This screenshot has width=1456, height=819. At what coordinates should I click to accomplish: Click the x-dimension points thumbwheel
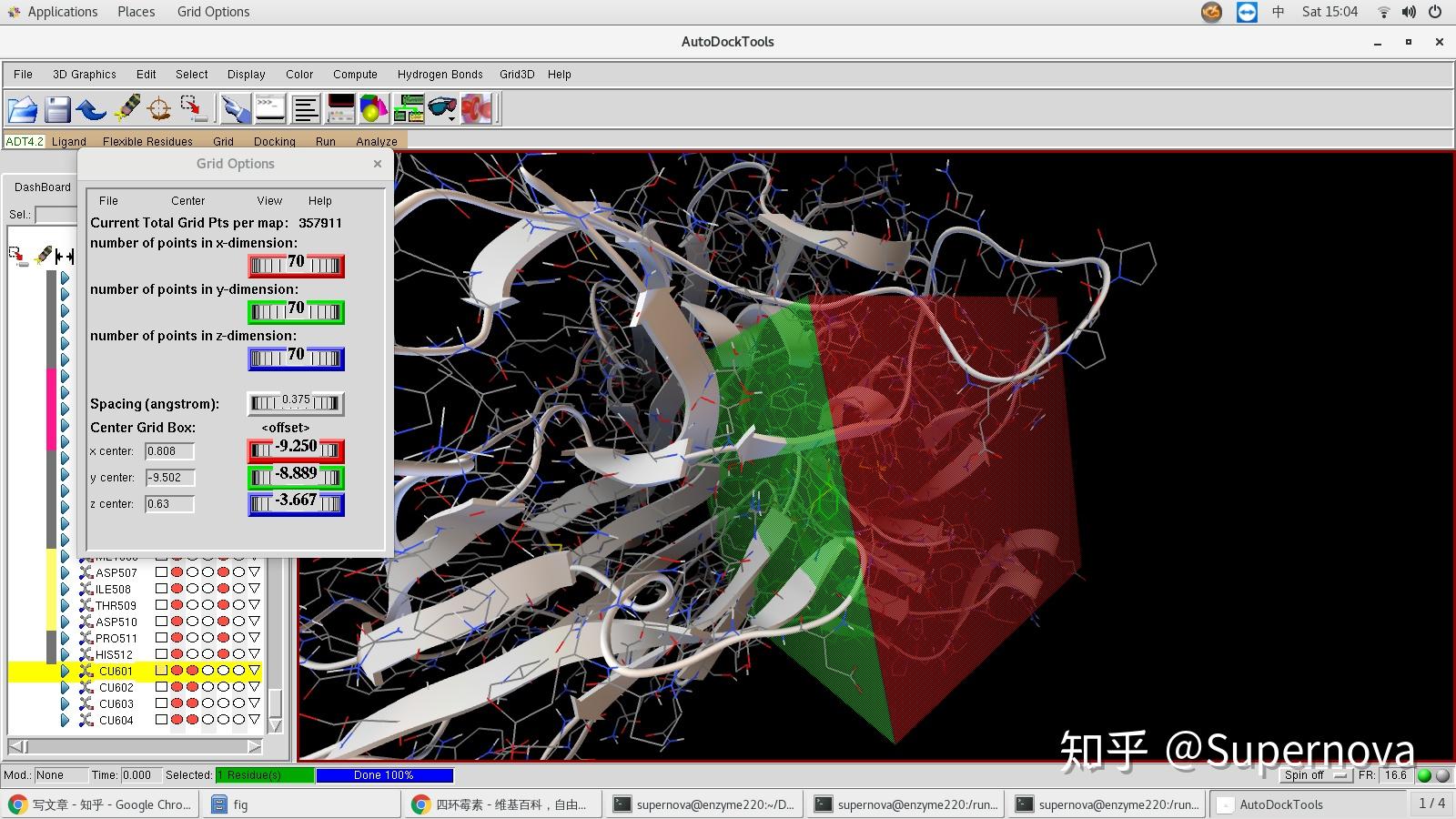click(296, 265)
